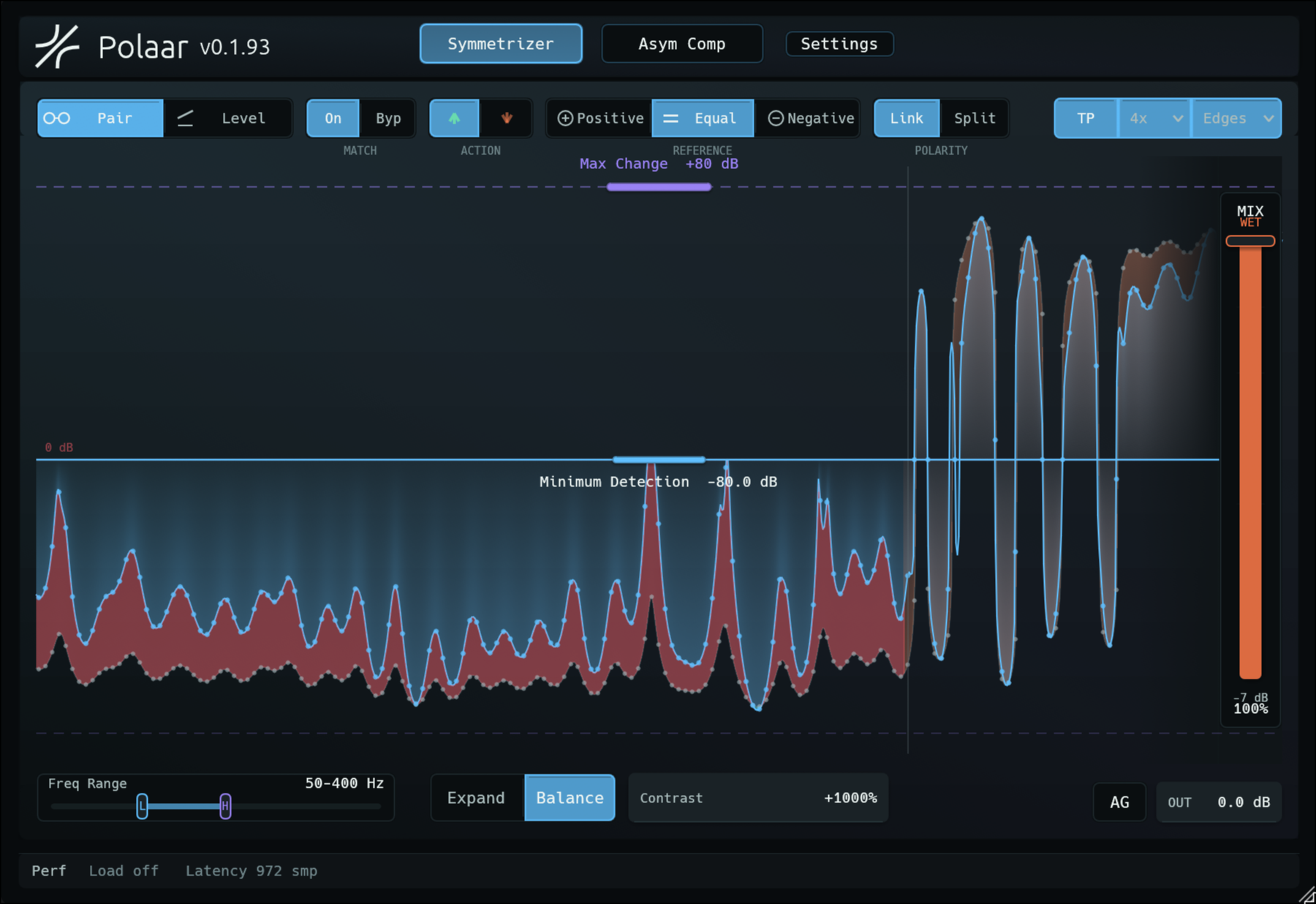Image resolution: width=1316 pixels, height=904 pixels.
Task: Select Expand mode
Action: pos(477,798)
